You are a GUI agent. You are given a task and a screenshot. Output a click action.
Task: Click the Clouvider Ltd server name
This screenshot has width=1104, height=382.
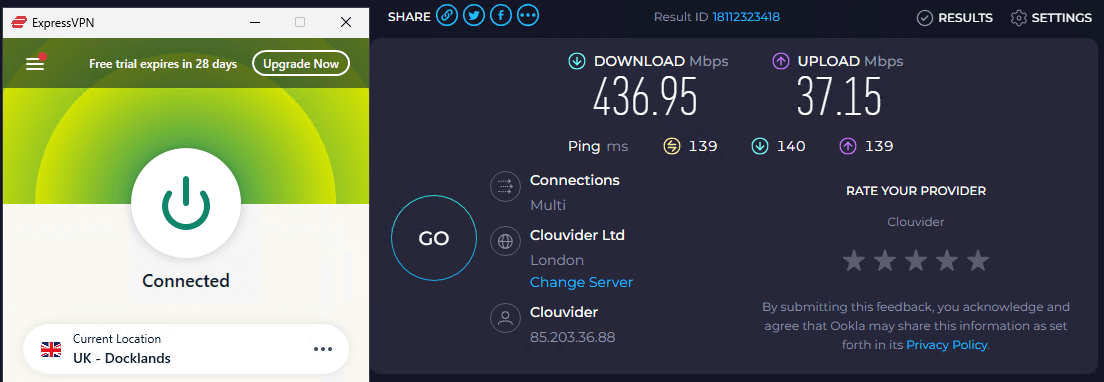click(577, 235)
